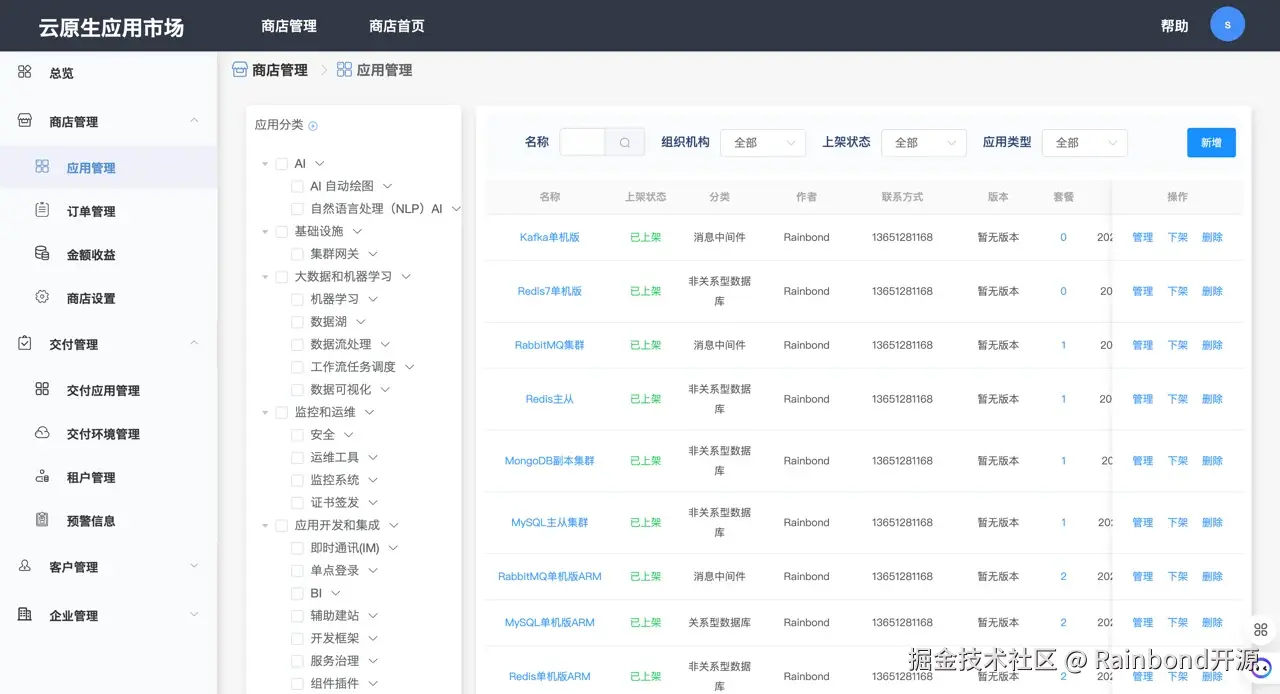Click 交付环境管理 cloud icon
Screen dimensions: 1280x694
tap(42, 433)
